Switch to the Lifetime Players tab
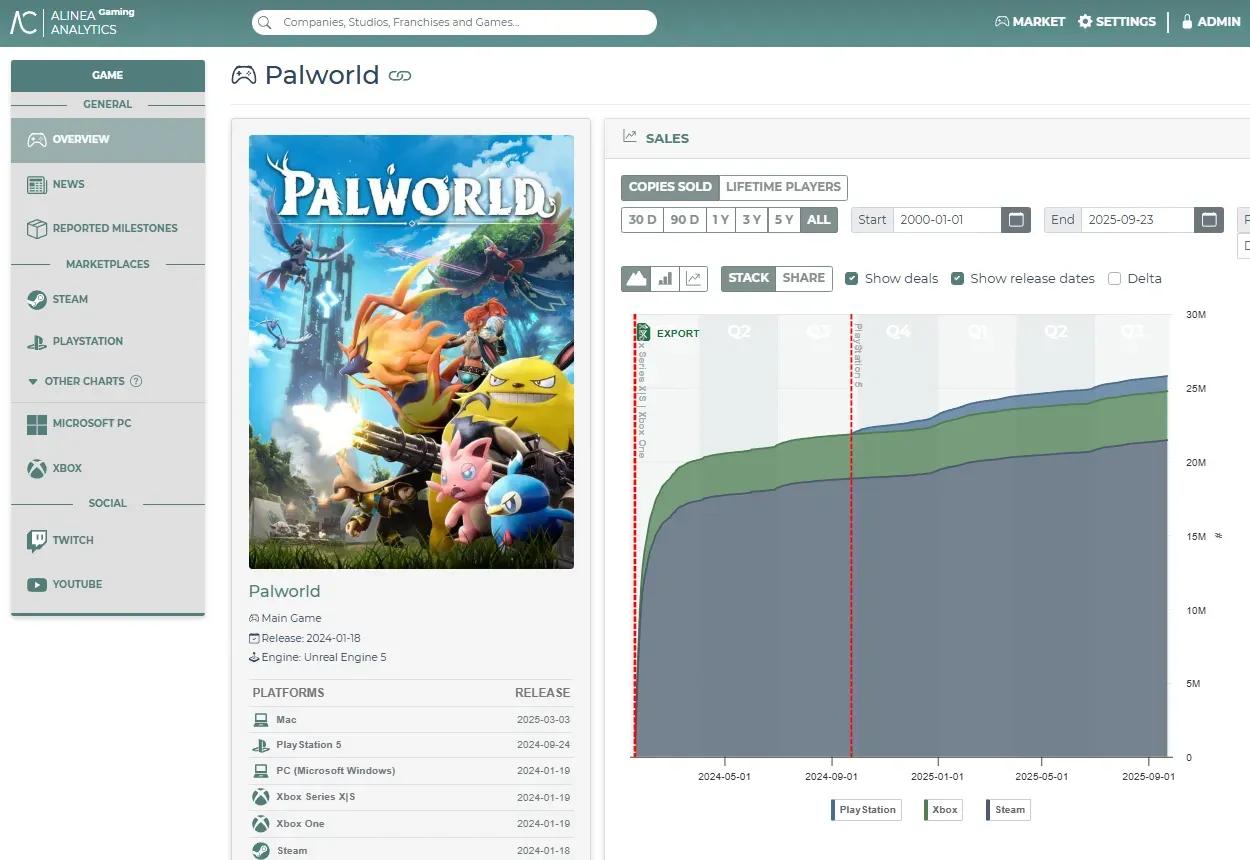The image size is (1250, 860). pyautogui.click(x=783, y=187)
